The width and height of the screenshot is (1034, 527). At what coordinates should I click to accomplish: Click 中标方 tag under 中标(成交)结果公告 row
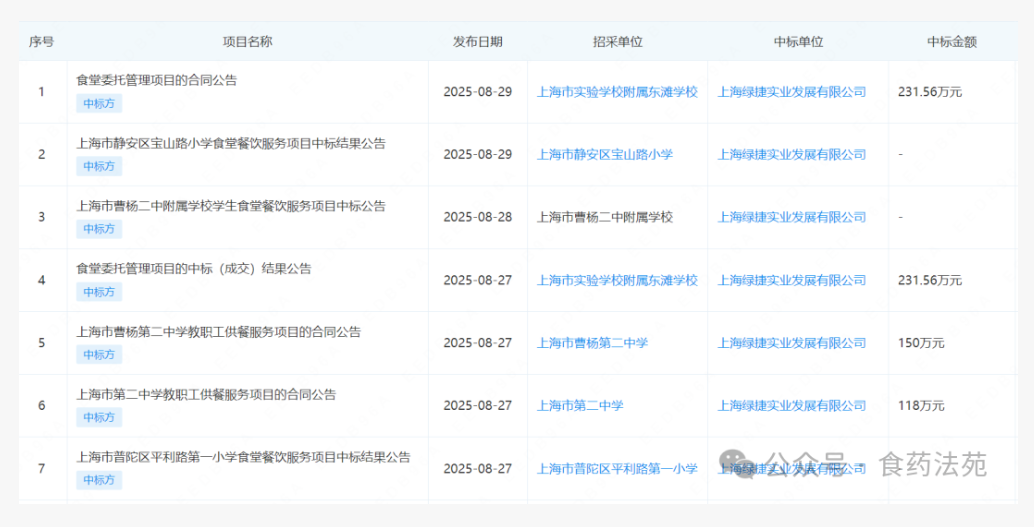99,292
